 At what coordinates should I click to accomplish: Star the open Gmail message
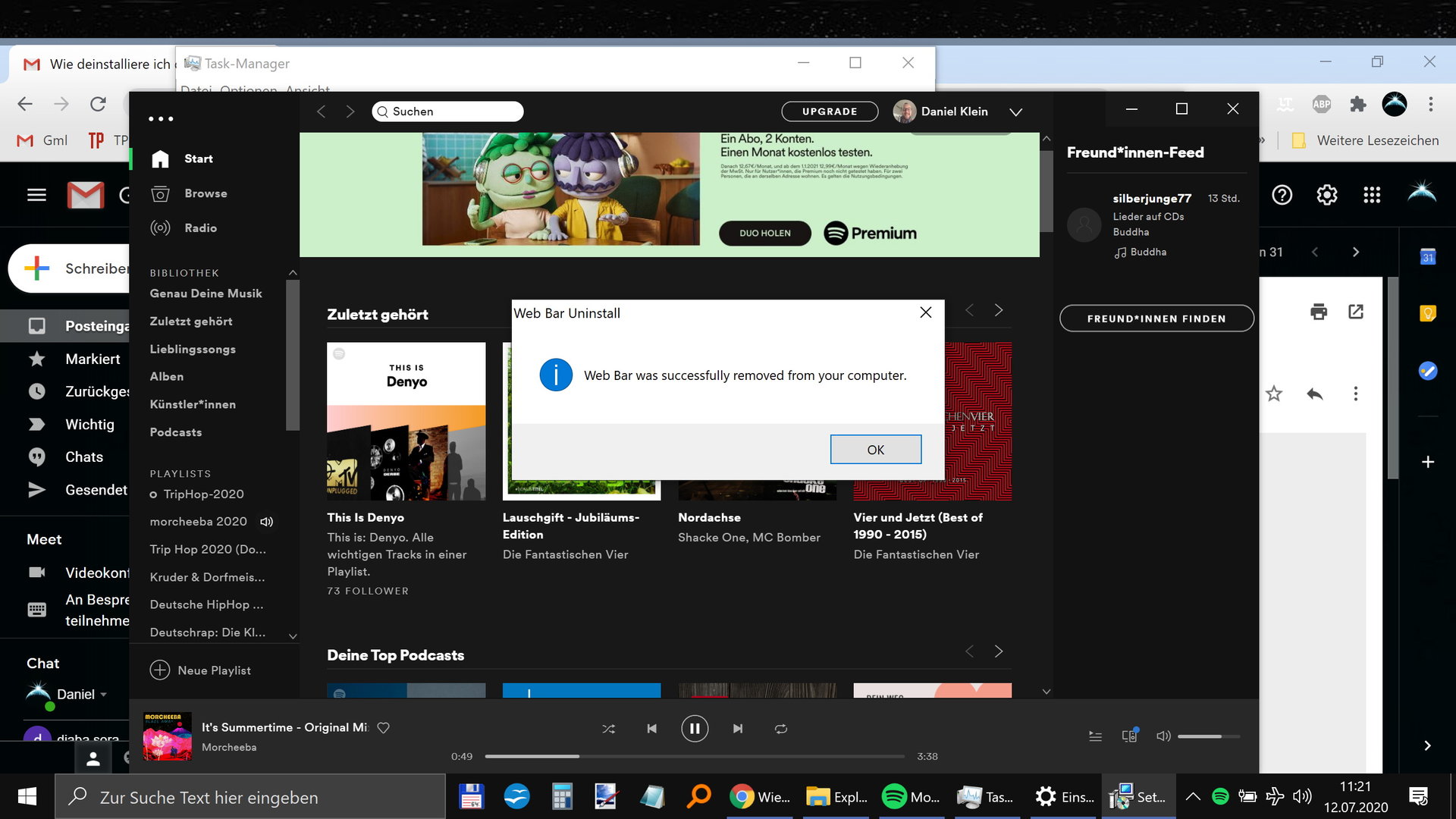click(1274, 394)
